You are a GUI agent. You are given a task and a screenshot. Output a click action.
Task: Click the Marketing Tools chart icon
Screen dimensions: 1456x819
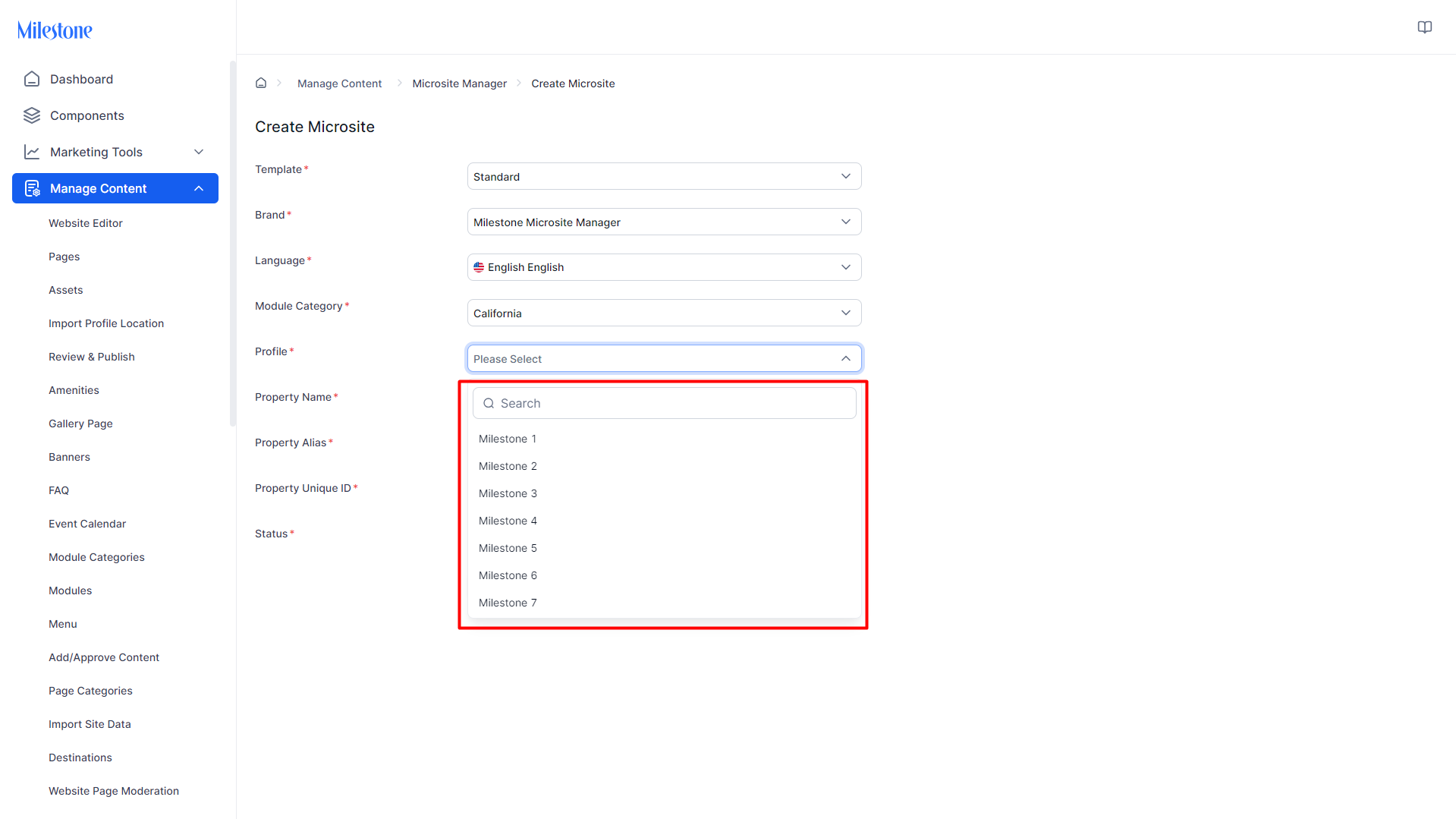coord(32,152)
